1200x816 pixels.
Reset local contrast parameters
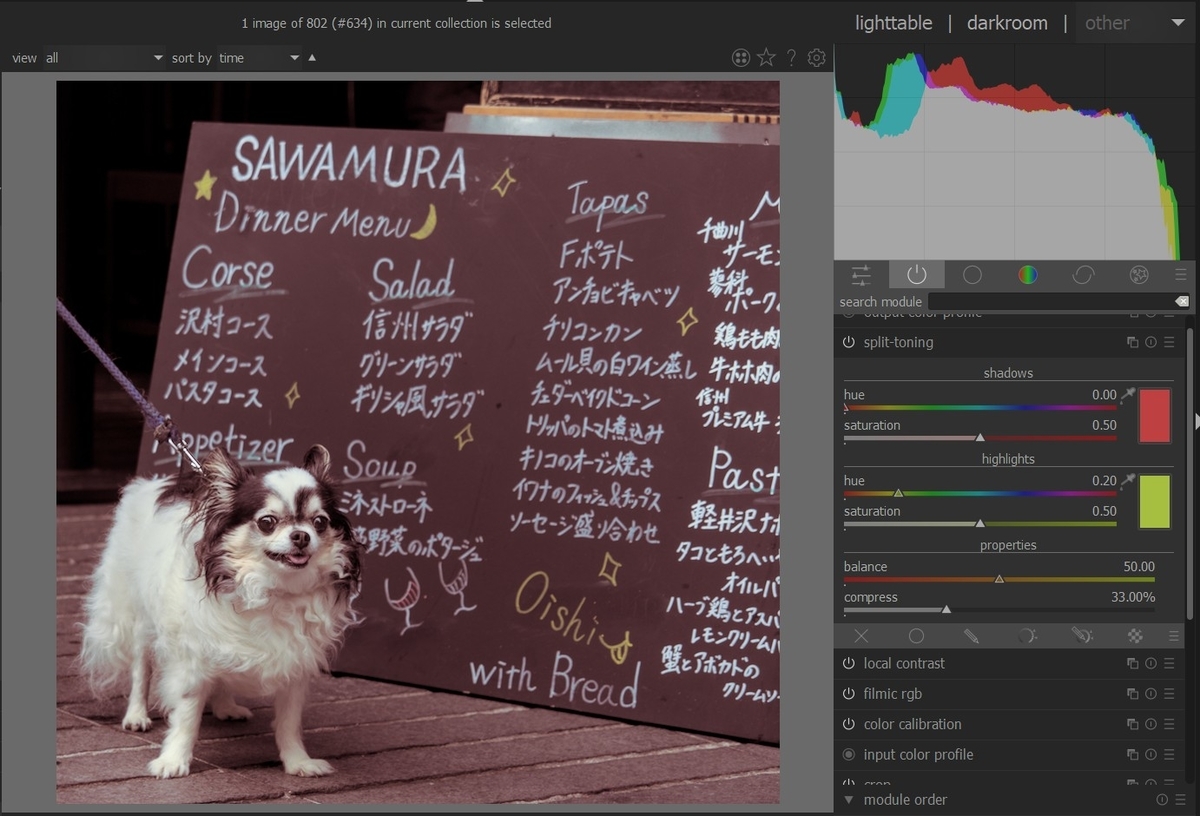[1151, 663]
